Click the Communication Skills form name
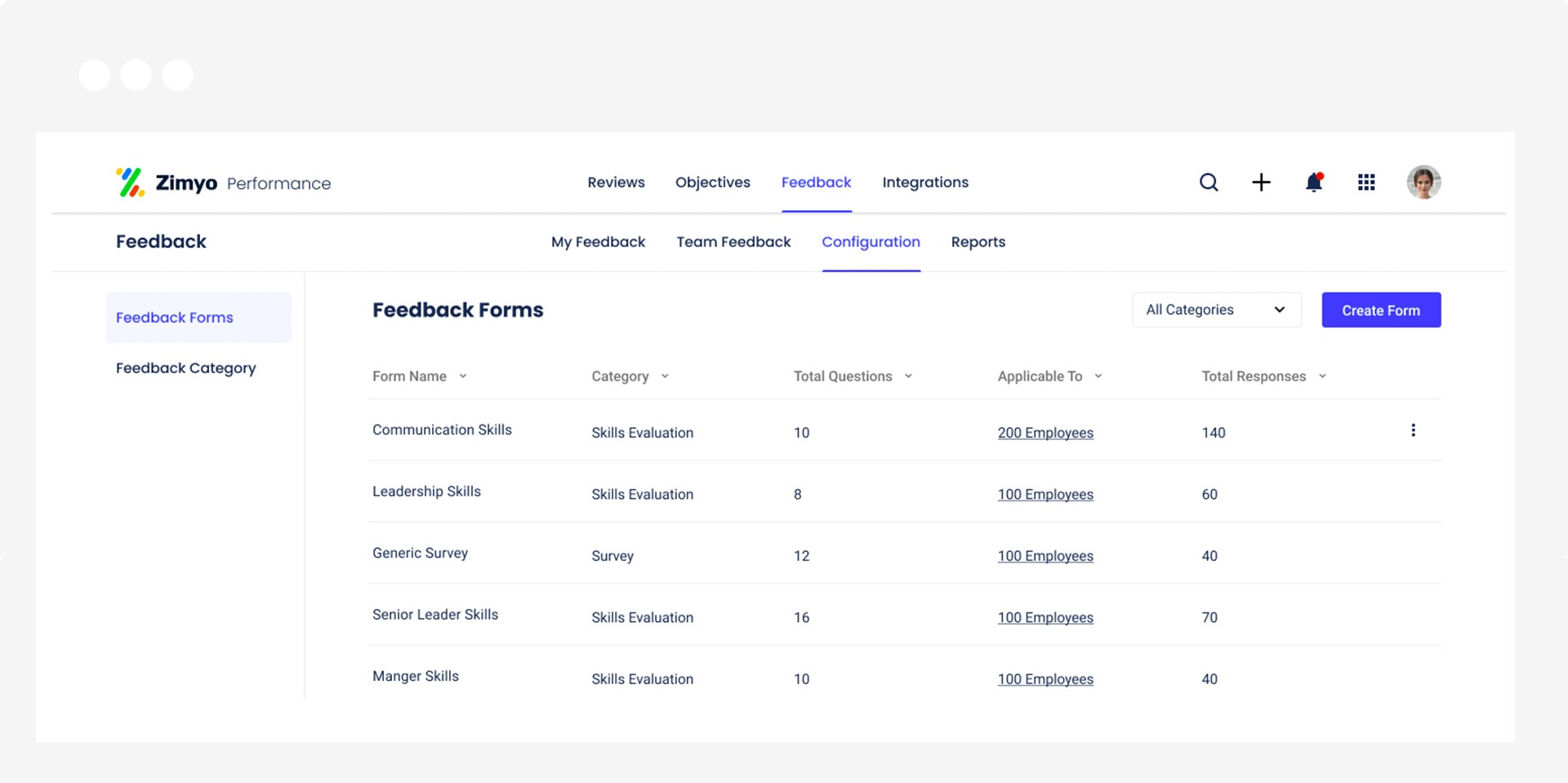1568x783 pixels. point(442,429)
